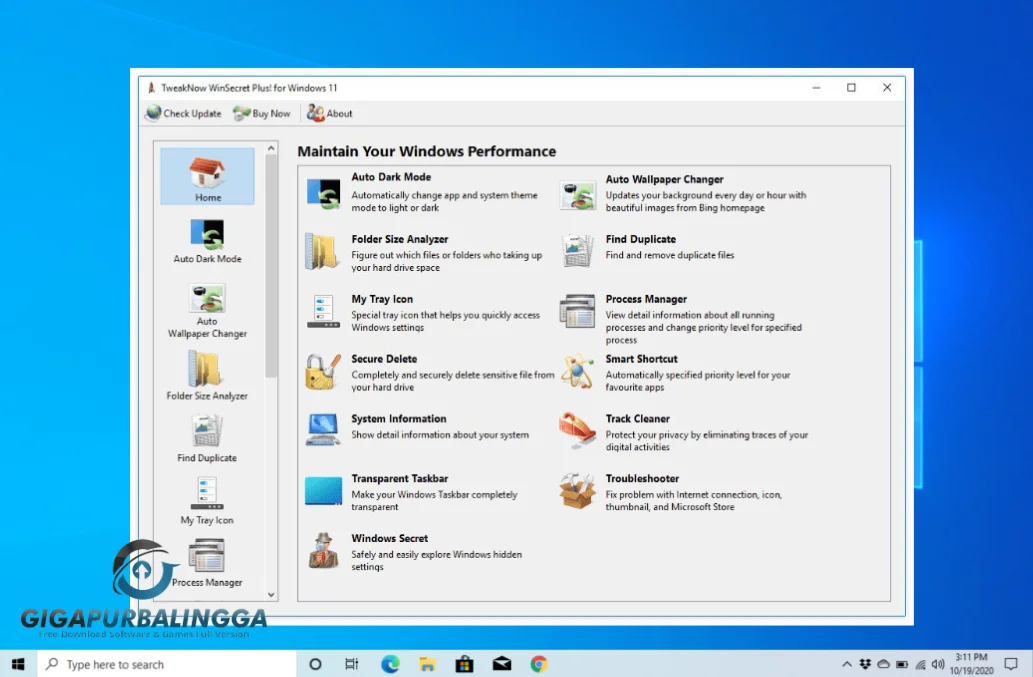Click the Smart Shortcut atom icon

577,371
